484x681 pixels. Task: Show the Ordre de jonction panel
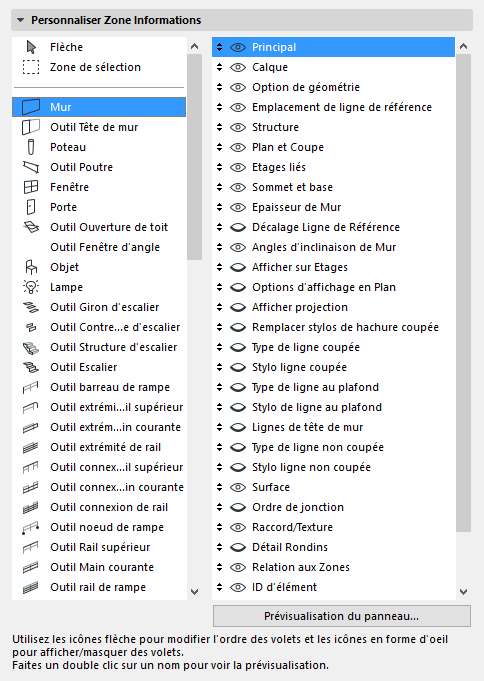238,507
